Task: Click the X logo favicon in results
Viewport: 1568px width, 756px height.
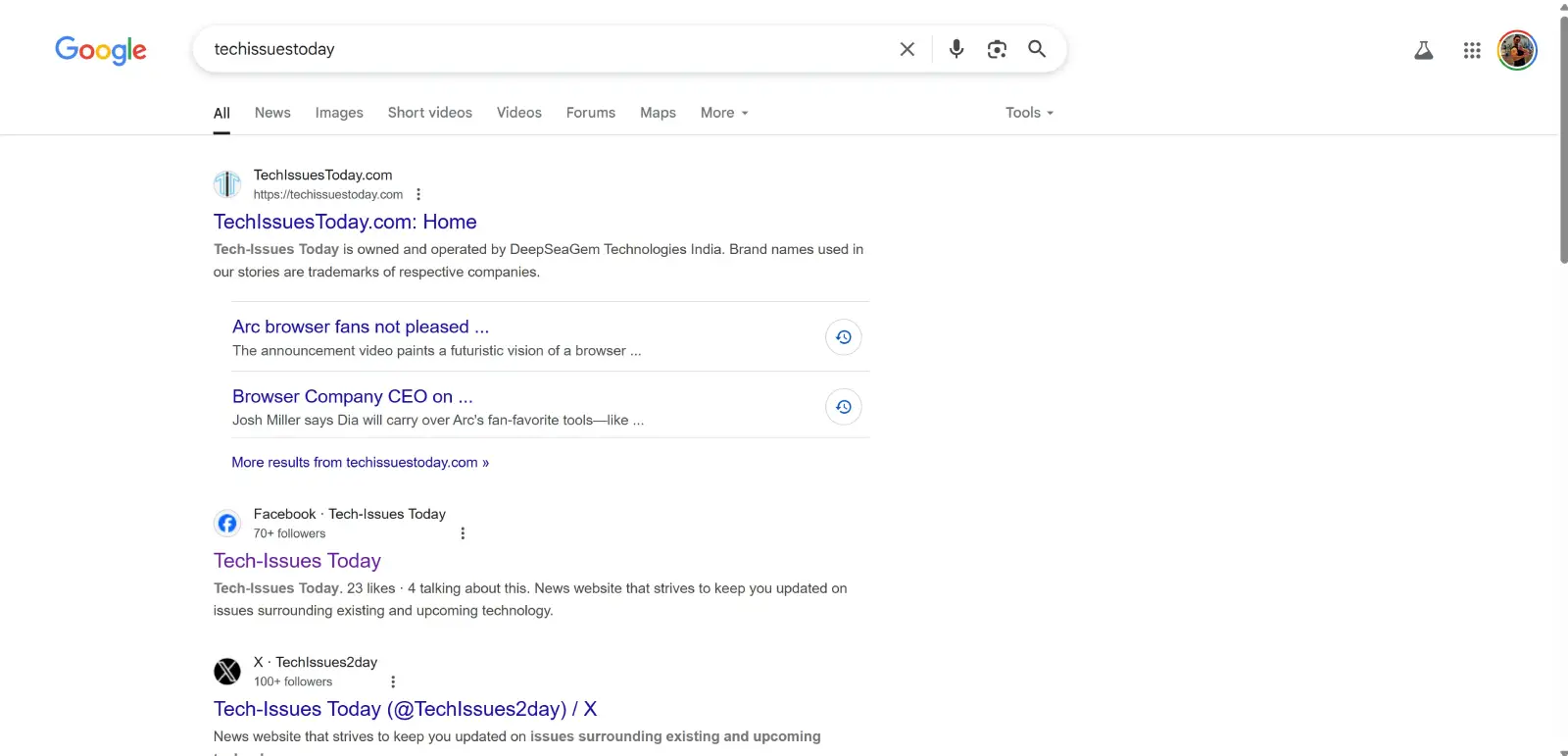Action: pos(227,672)
